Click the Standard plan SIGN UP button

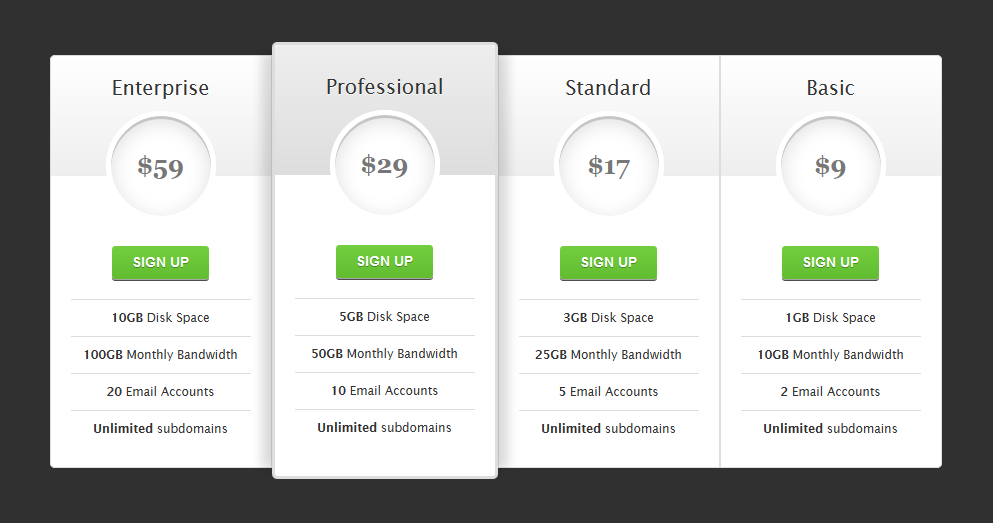tap(609, 263)
